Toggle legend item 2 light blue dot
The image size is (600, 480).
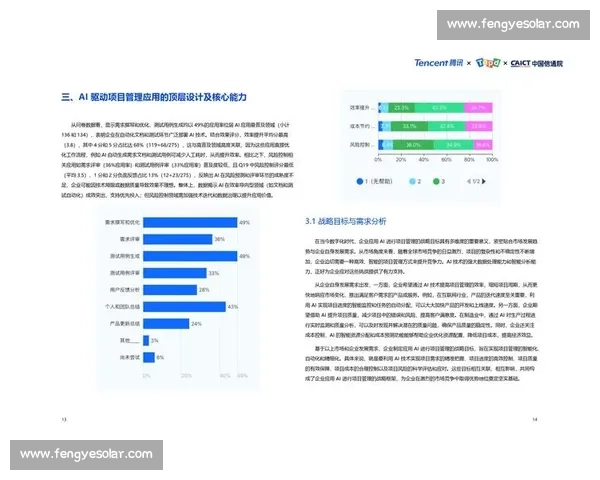point(412,181)
